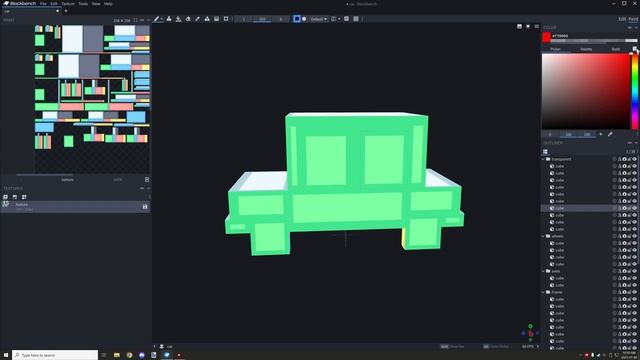Select the Color Picker eyedropper tool in the toolbar

(x=198, y=19)
